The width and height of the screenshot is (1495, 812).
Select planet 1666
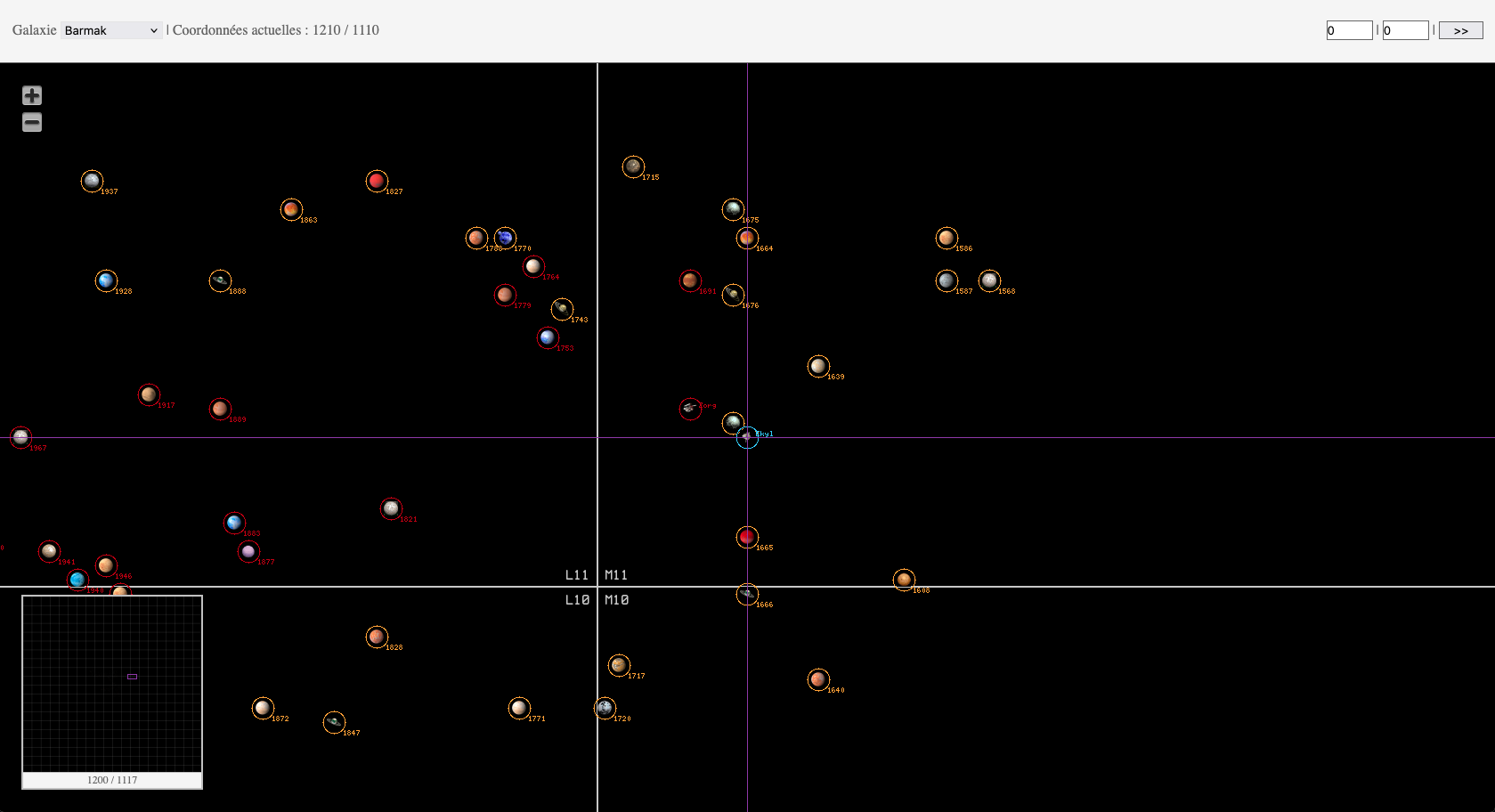tap(747, 594)
